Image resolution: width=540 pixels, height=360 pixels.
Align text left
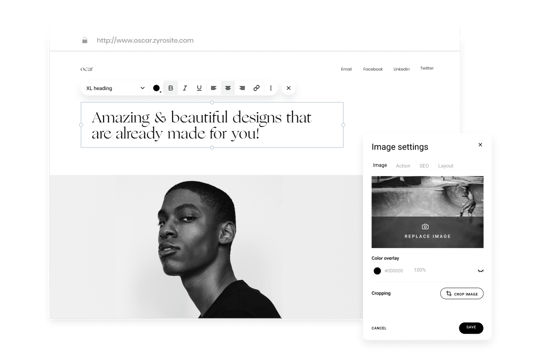[x=214, y=88]
